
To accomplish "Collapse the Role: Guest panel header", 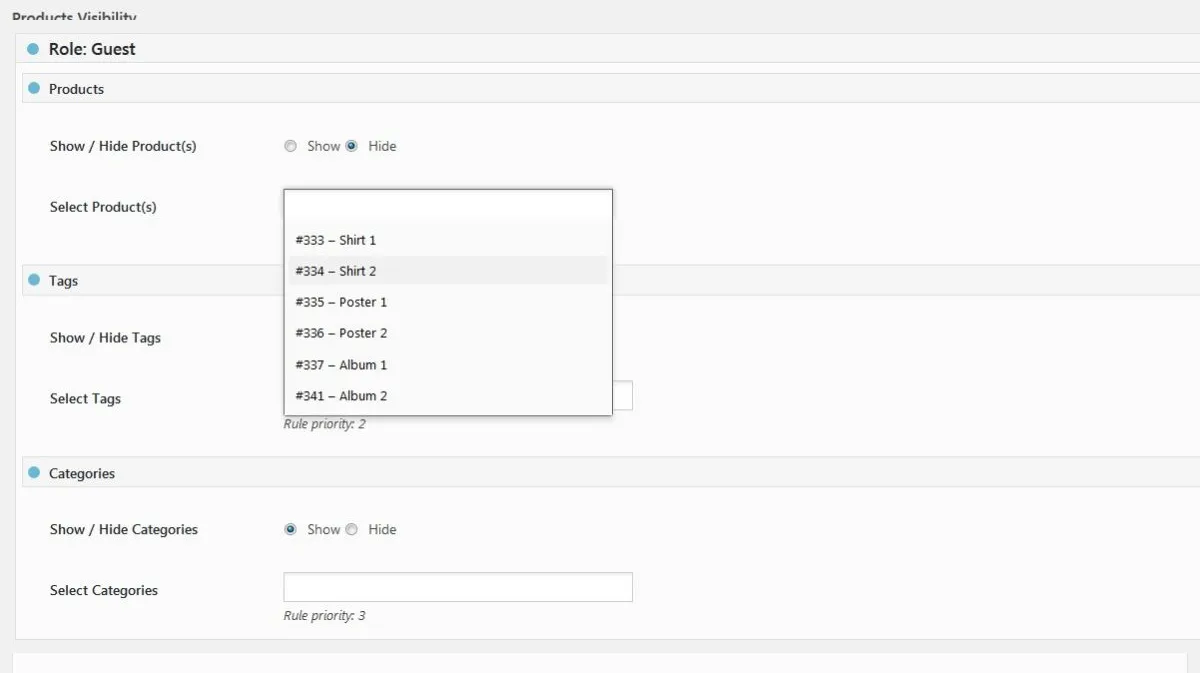I will pyautogui.click(x=608, y=48).
